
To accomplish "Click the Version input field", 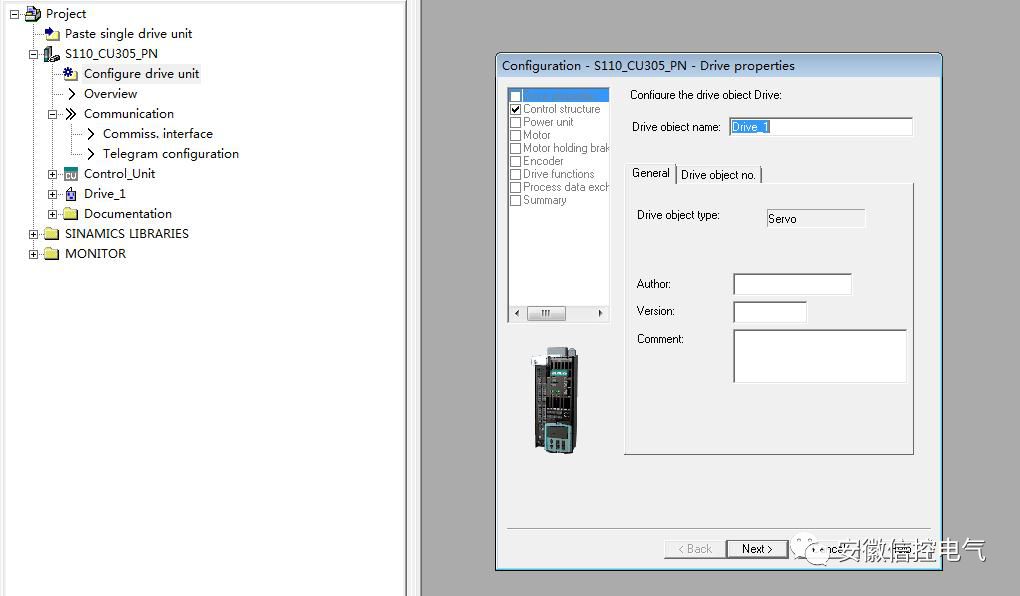I will coord(770,312).
